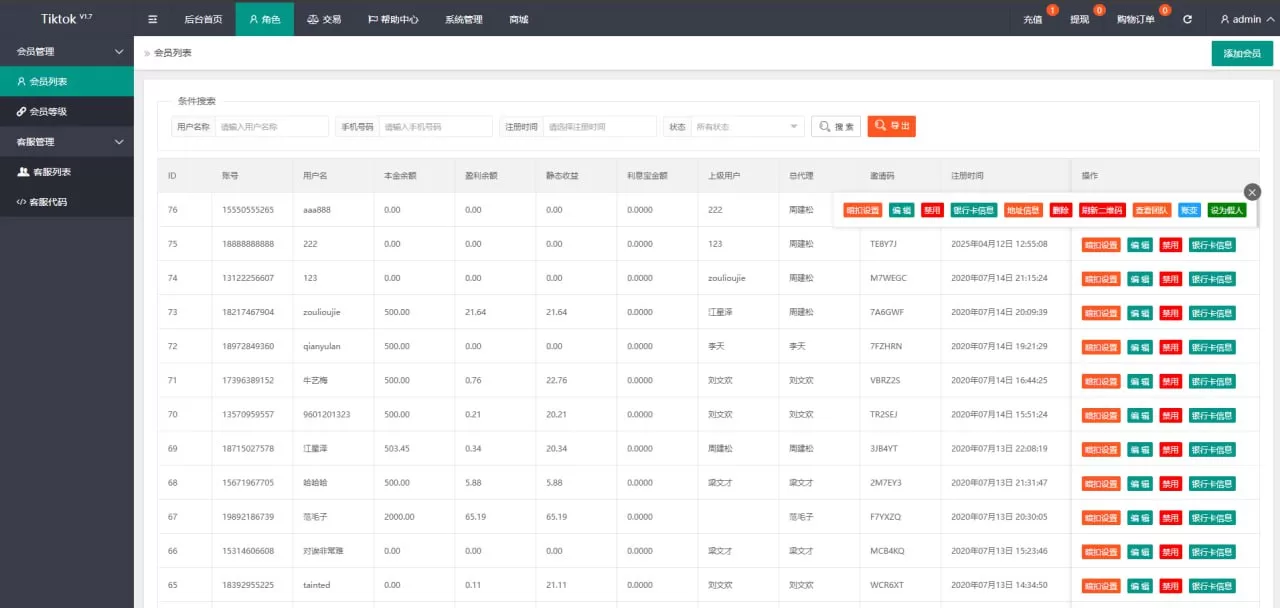The height and width of the screenshot is (608, 1280).
Task: Click the 添加会员 button
Action: click(x=1241, y=54)
